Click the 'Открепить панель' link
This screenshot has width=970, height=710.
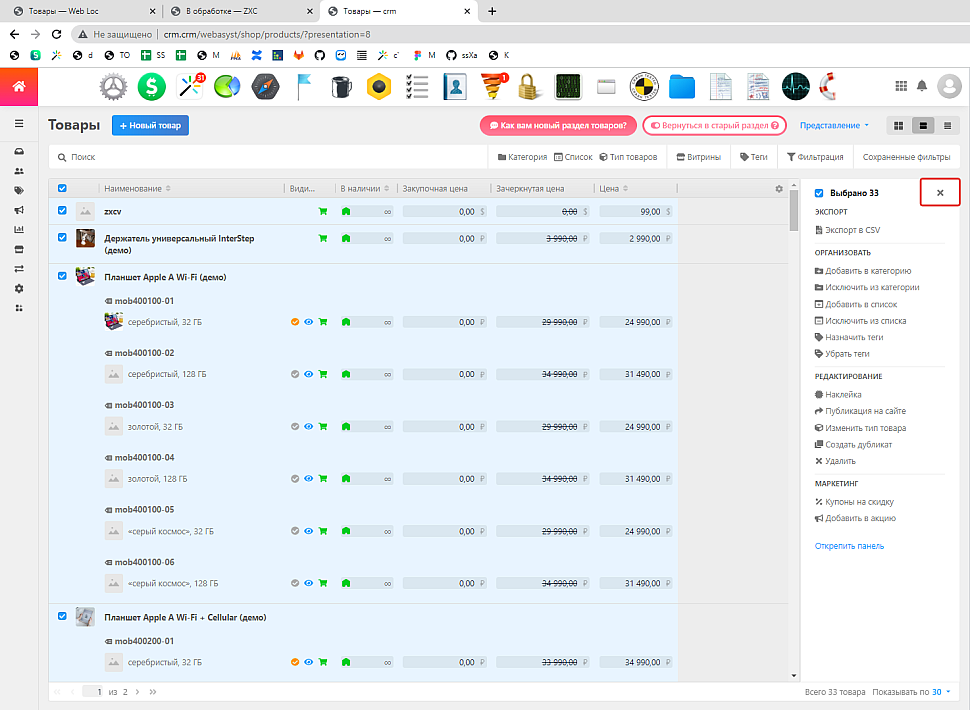point(849,546)
